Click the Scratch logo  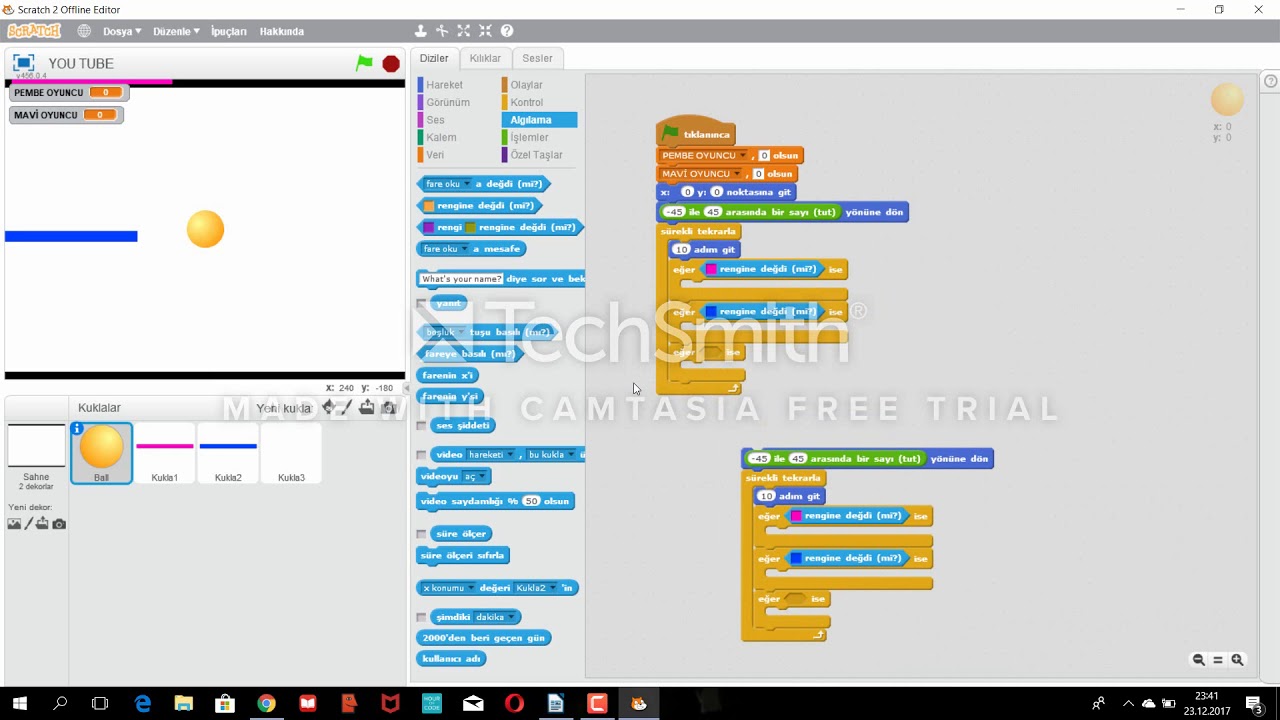[35, 31]
